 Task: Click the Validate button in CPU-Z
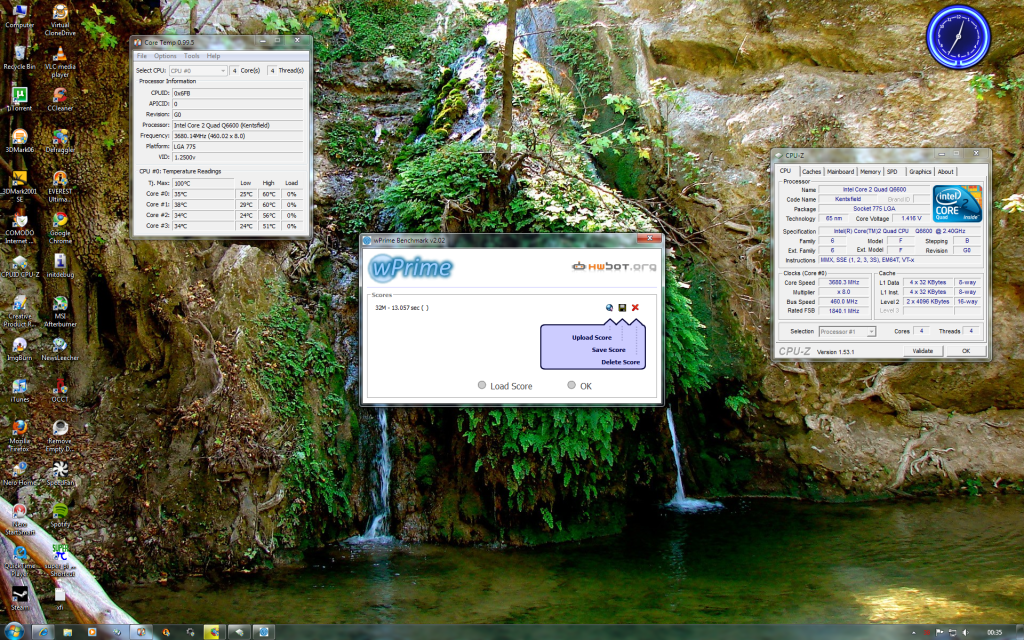pyautogui.click(x=922, y=351)
